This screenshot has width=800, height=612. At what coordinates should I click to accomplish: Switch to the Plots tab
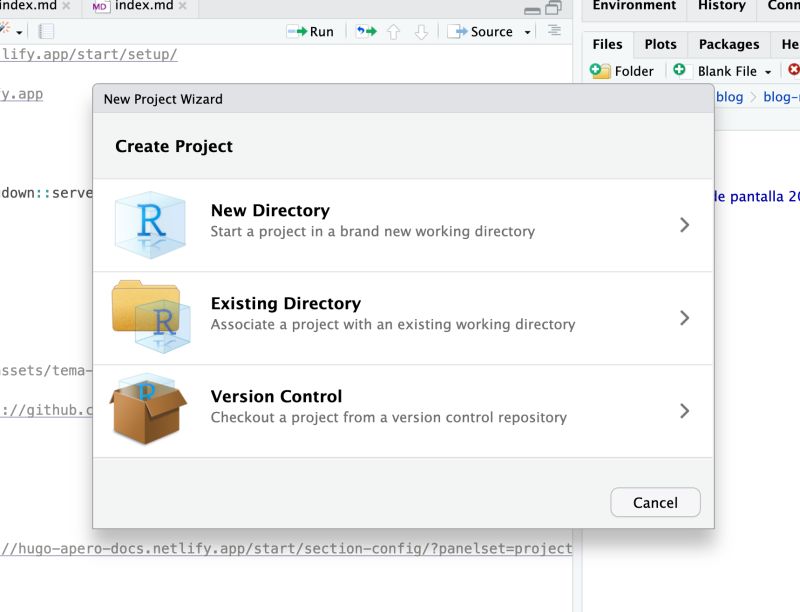pyautogui.click(x=659, y=44)
